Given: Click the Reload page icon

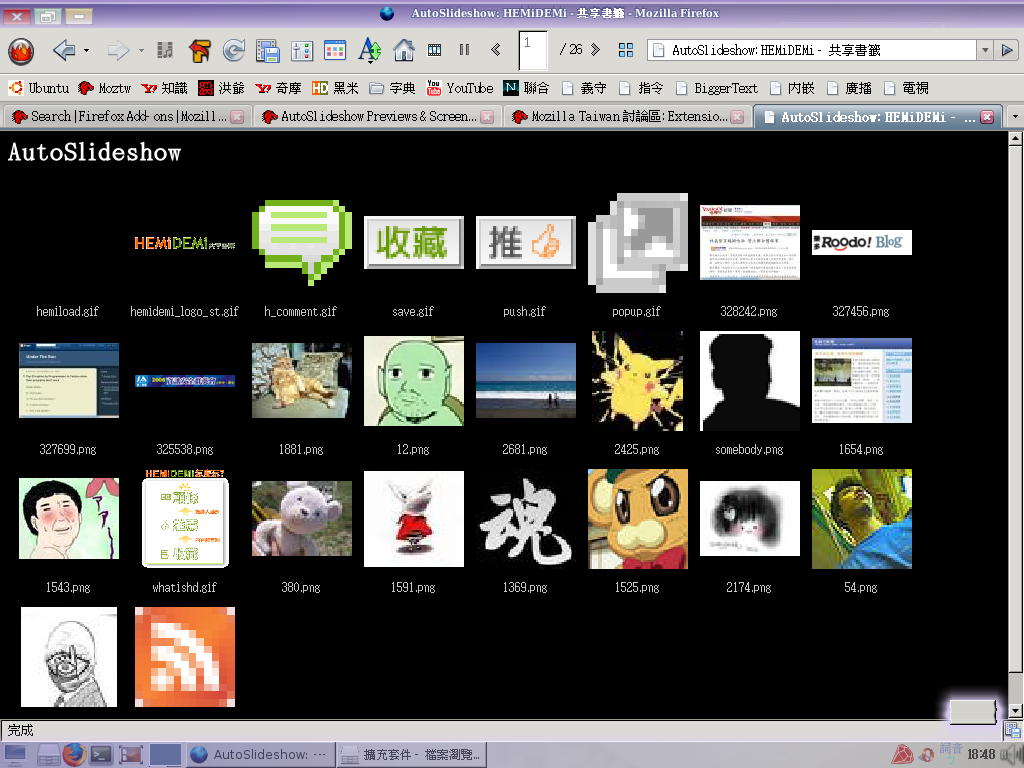Looking at the screenshot, I should 233,50.
